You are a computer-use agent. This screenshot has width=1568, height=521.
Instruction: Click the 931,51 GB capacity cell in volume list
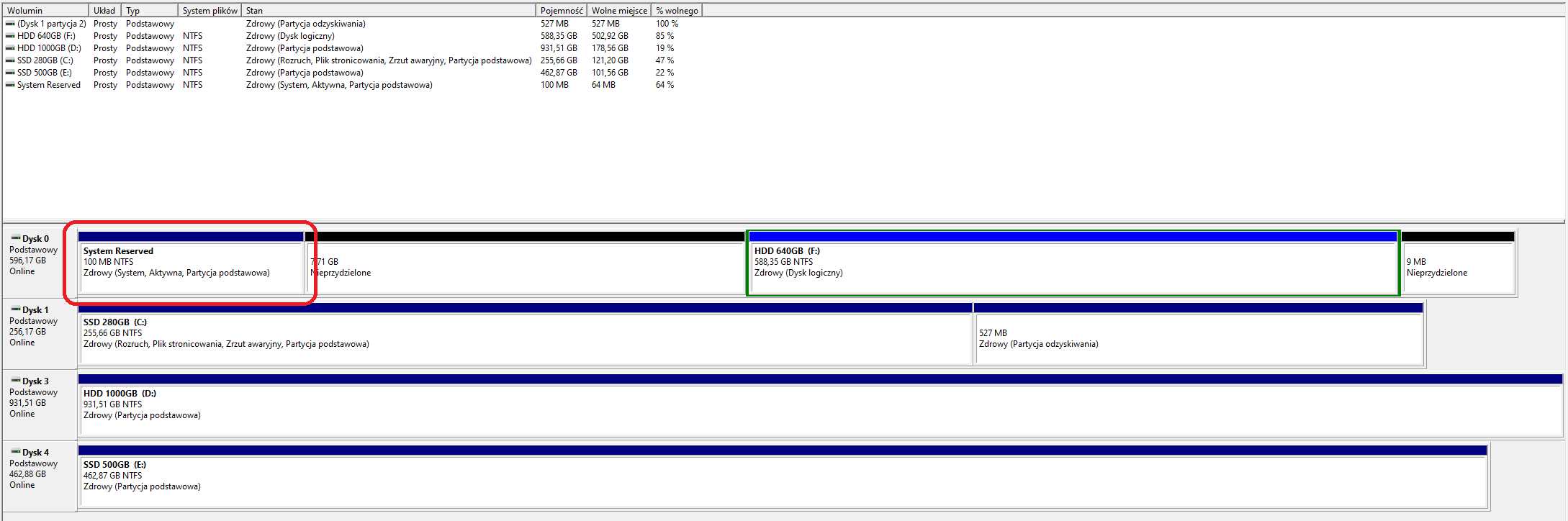click(x=559, y=48)
